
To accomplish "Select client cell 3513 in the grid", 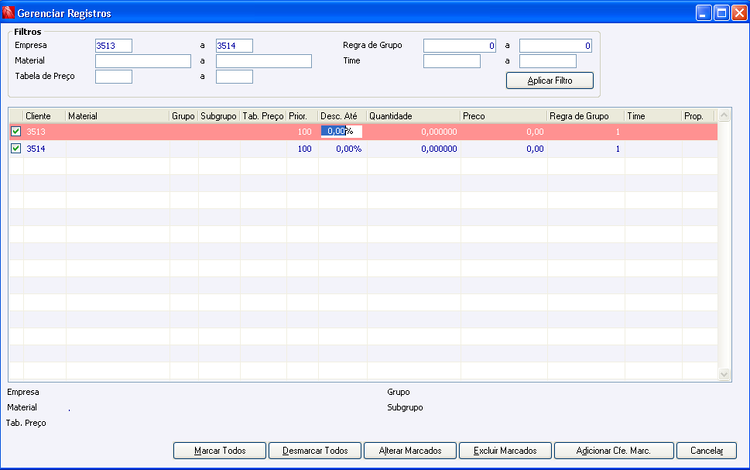I will click(44, 131).
